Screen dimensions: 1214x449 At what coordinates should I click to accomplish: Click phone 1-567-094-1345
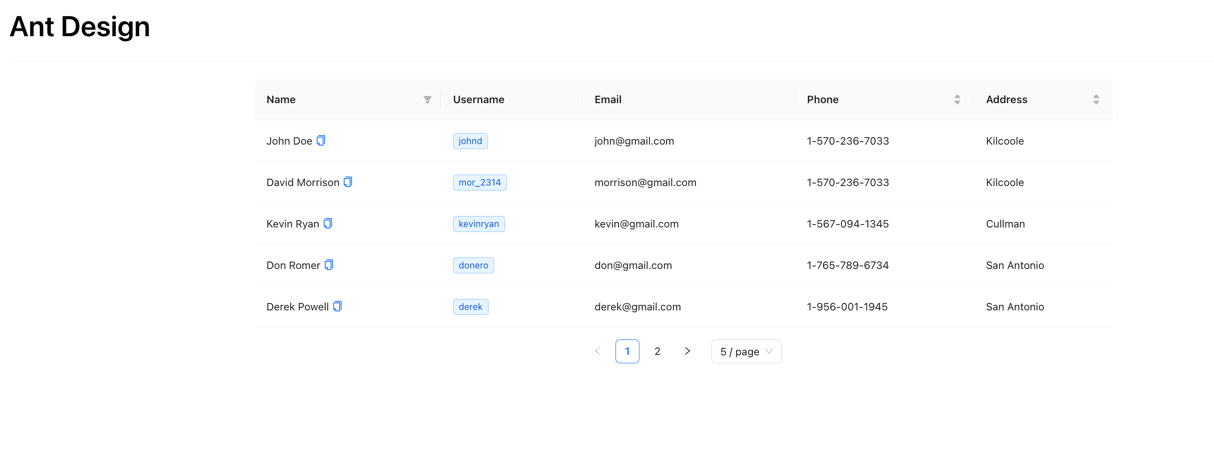[848, 224]
